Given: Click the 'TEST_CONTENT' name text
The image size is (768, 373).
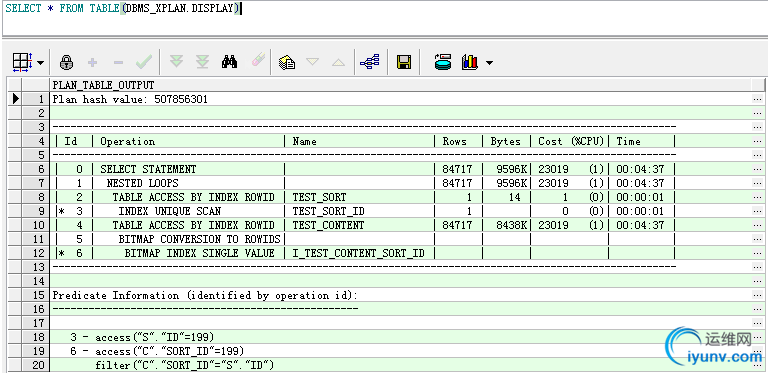Looking at the screenshot, I should click(x=329, y=225).
